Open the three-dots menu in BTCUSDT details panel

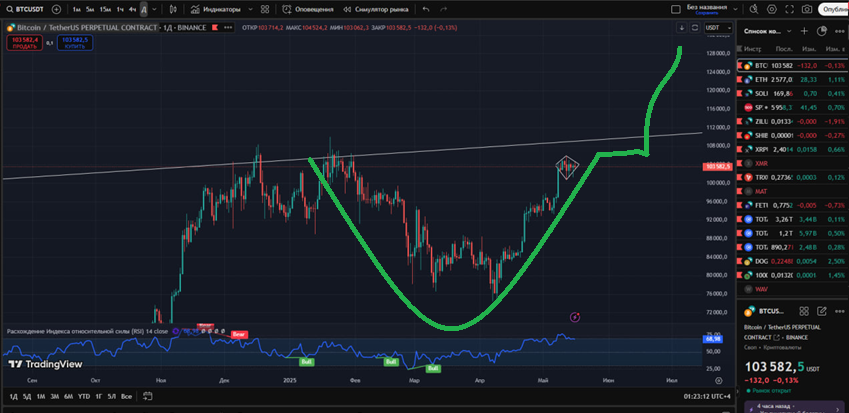point(839,311)
